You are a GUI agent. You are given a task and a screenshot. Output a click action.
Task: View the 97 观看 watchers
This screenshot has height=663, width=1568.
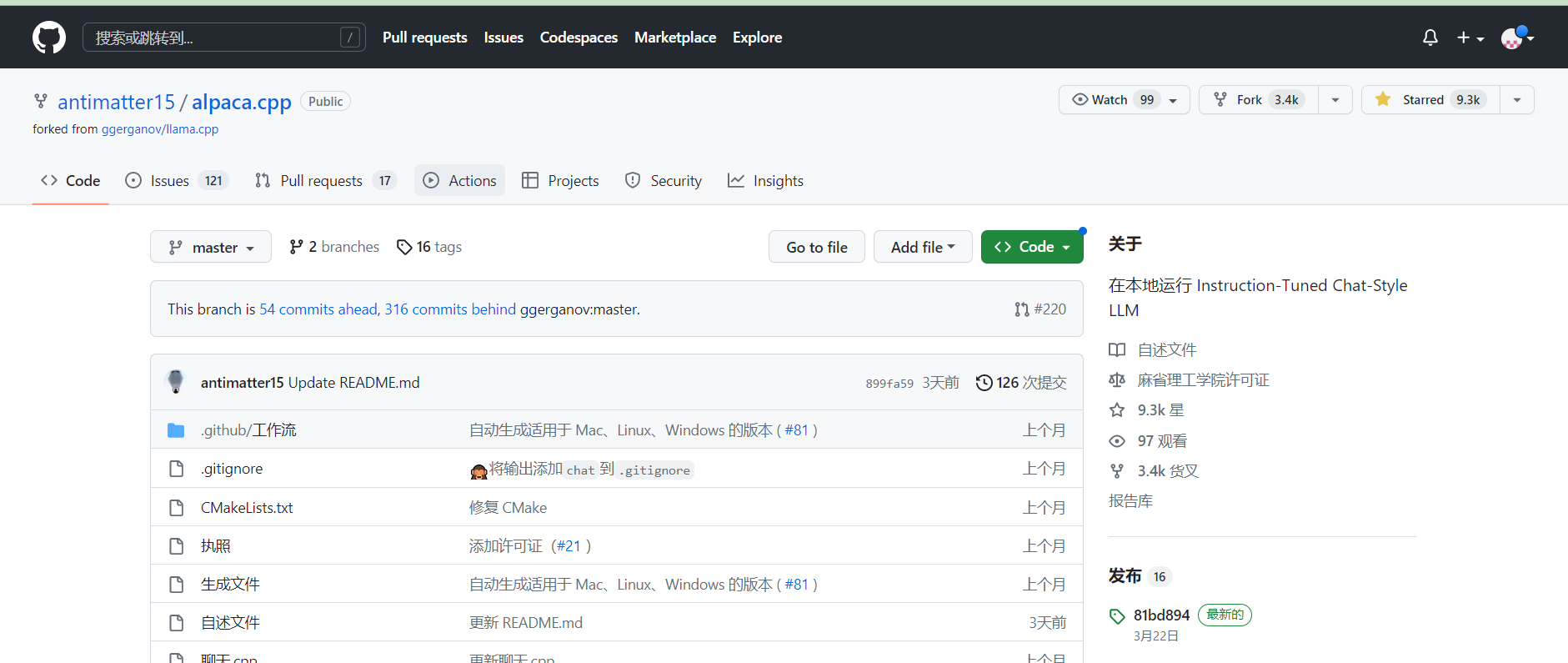(1162, 441)
